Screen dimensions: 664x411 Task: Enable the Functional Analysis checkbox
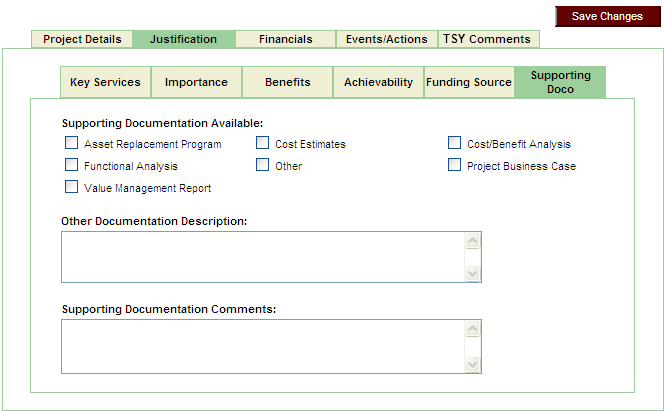(x=71, y=165)
